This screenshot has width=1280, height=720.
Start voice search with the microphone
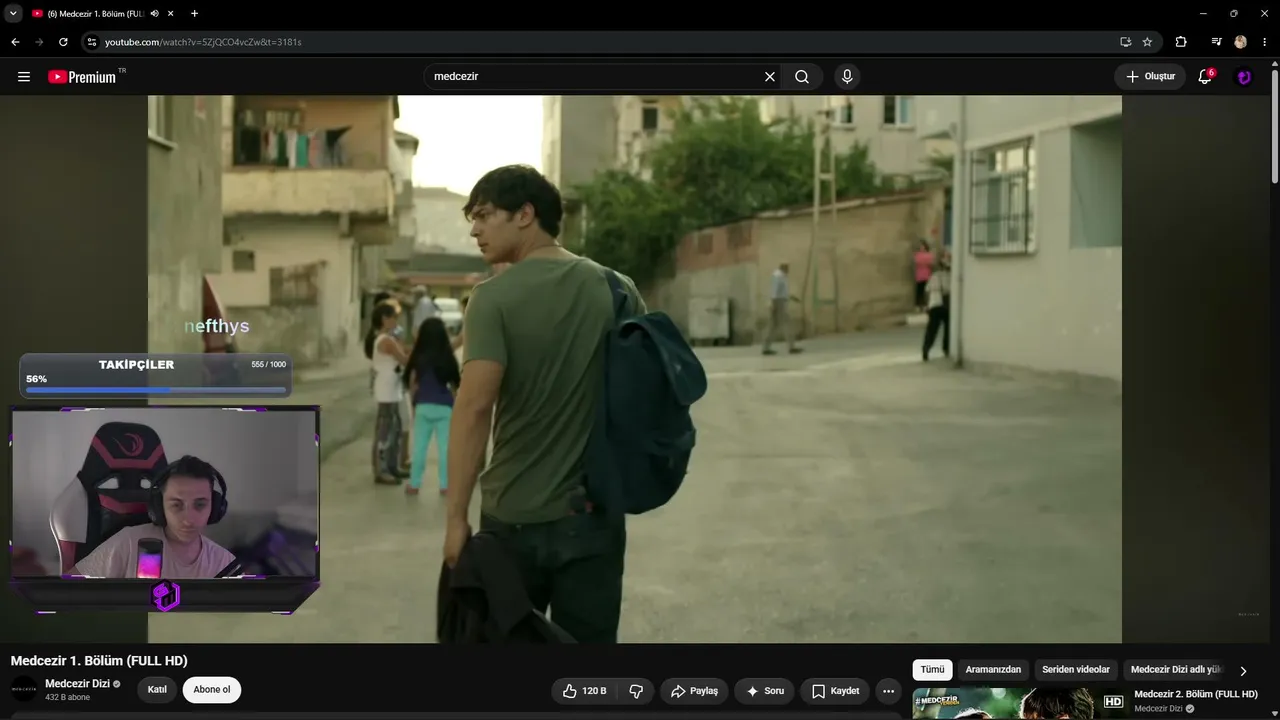click(x=847, y=77)
